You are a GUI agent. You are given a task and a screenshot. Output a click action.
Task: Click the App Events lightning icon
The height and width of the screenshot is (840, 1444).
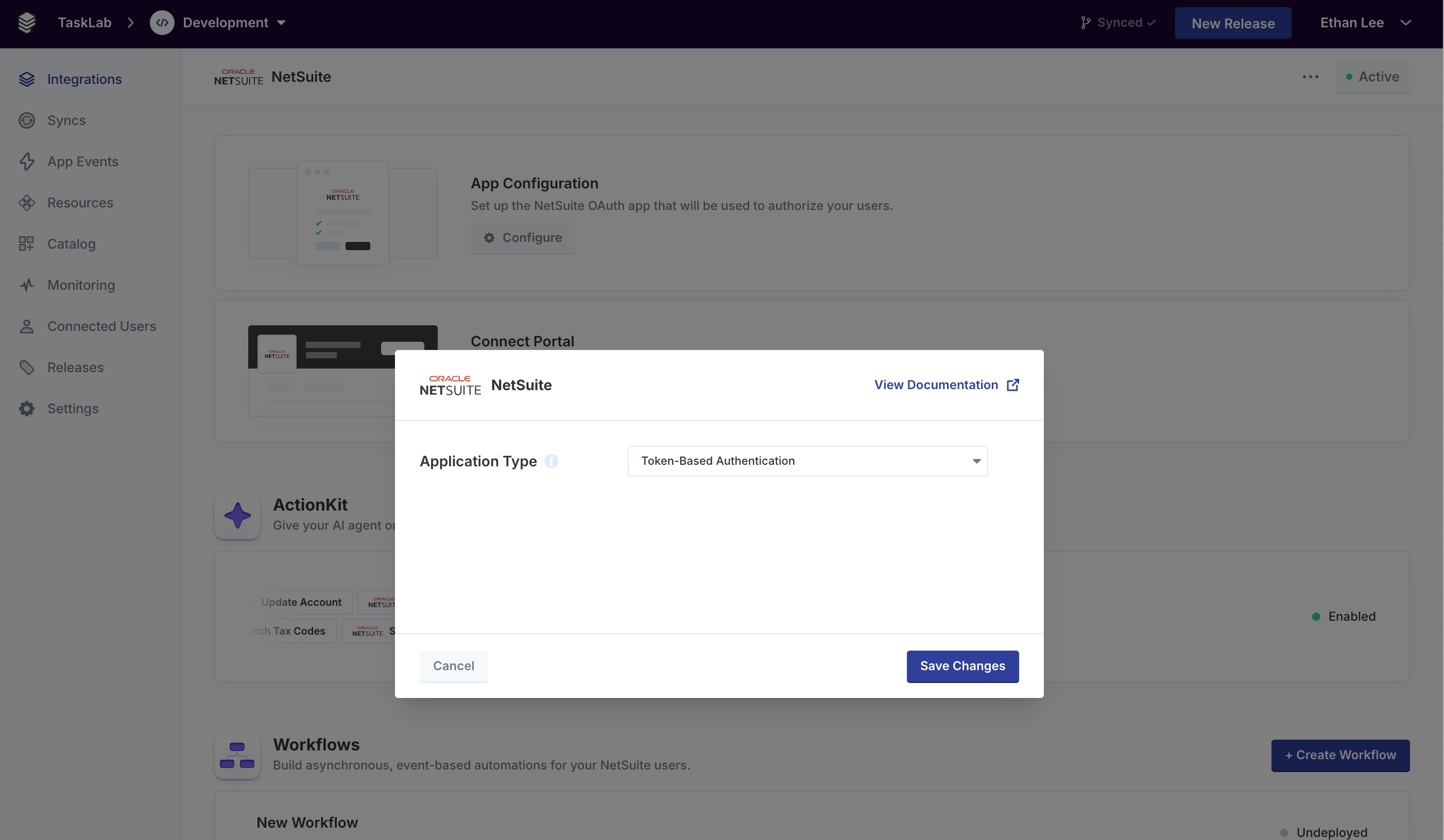tap(27, 162)
